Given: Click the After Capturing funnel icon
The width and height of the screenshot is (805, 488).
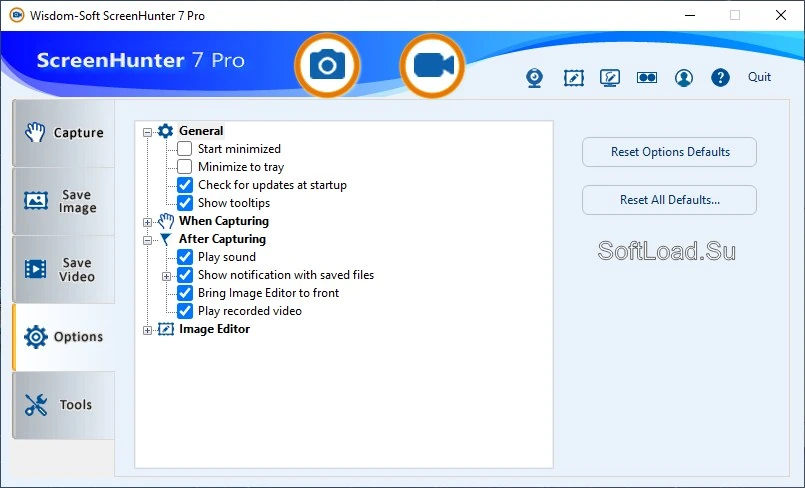Looking at the screenshot, I should pyautogui.click(x=165, y=239).
